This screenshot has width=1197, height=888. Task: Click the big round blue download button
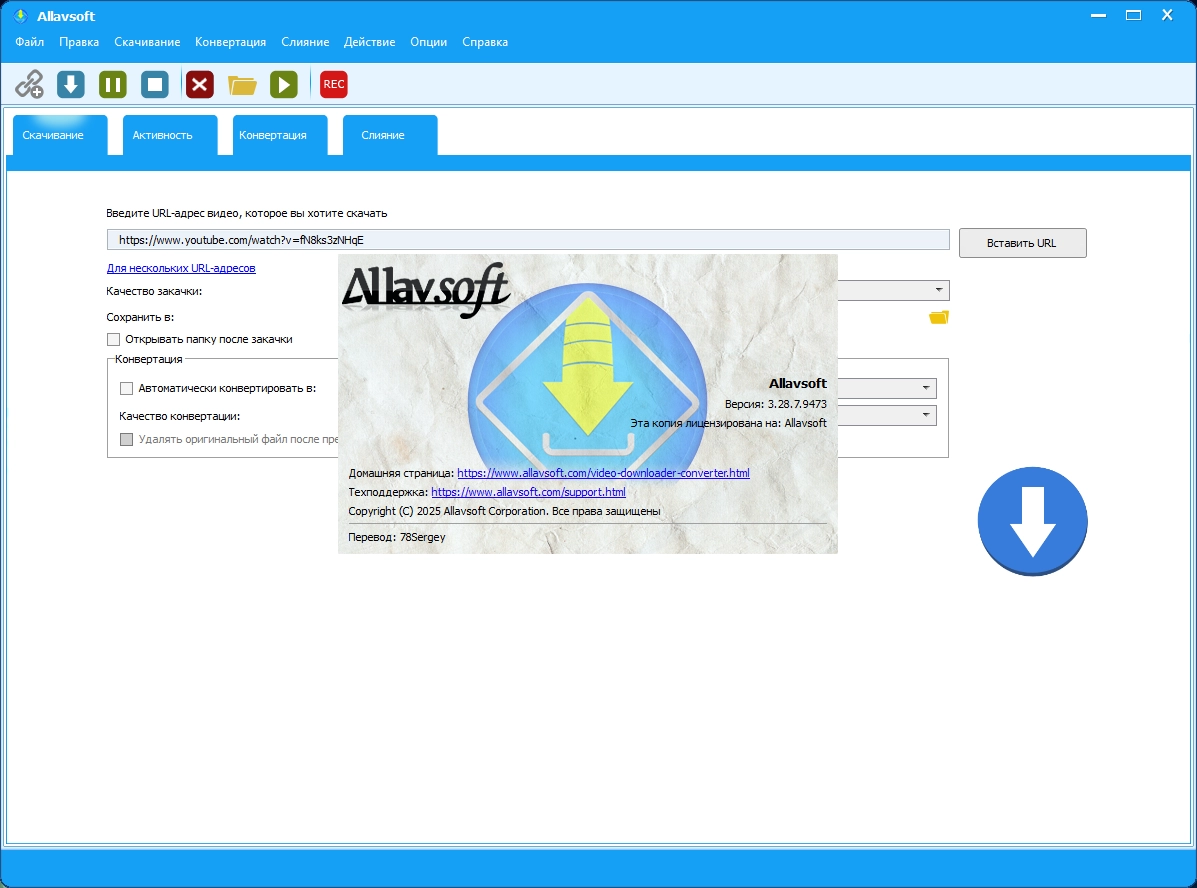pyautogui.click(x=1032, y=521)
